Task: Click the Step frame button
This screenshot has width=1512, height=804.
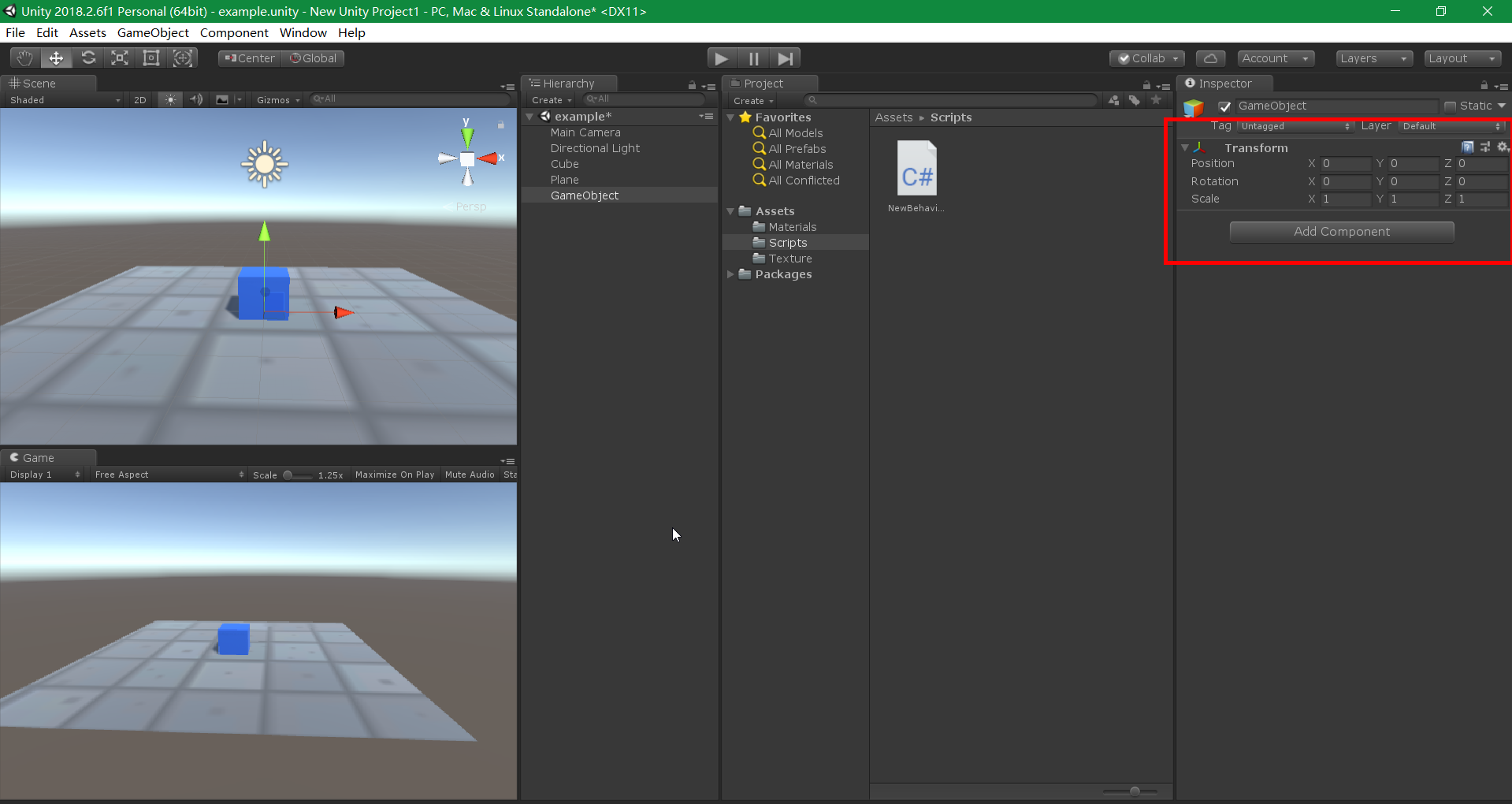Action: point(785,58)
